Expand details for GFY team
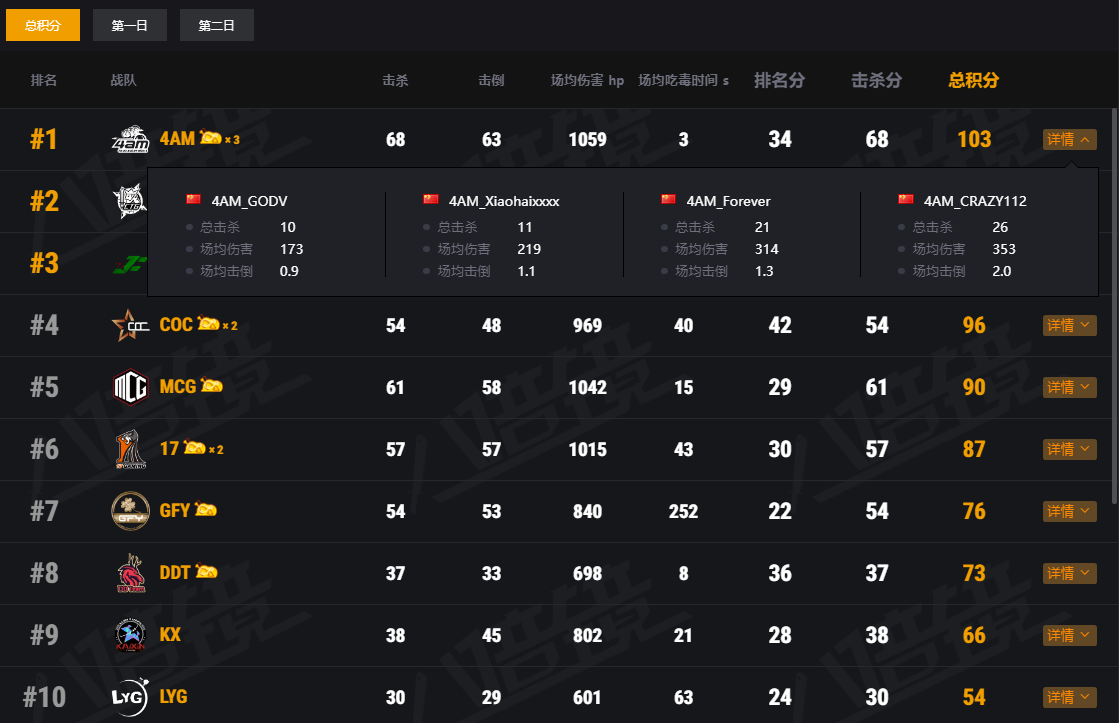This screenshot has height=723, width=1119. [1069, 511]
